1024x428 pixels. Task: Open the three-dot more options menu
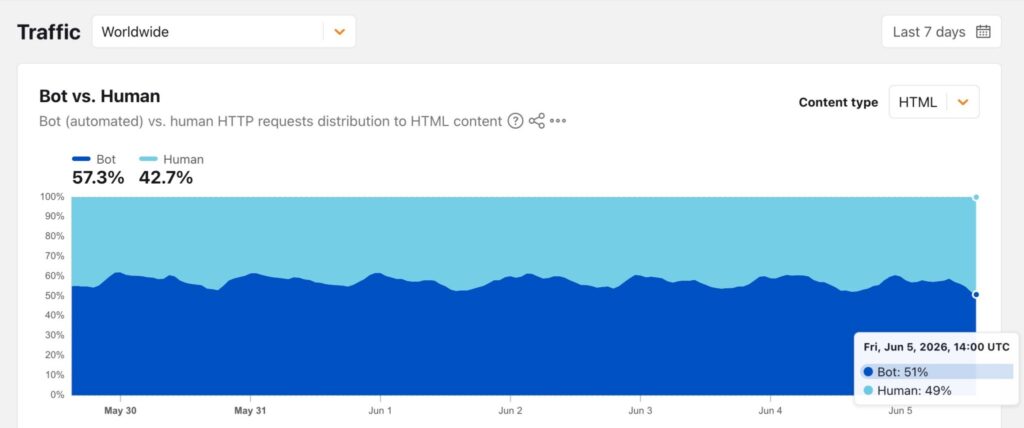558,121
